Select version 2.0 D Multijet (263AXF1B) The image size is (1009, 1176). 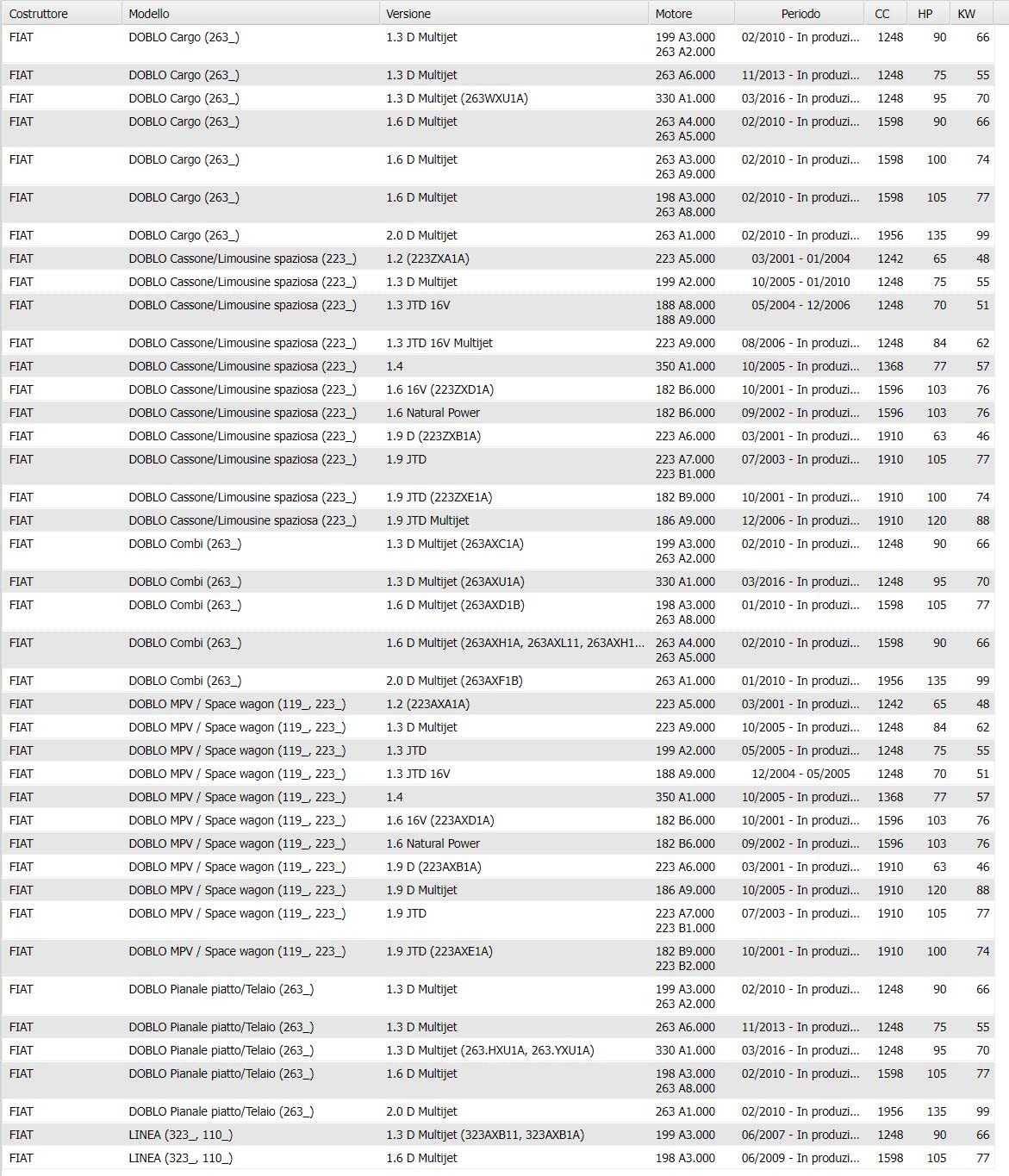click(x=454, y=681)
